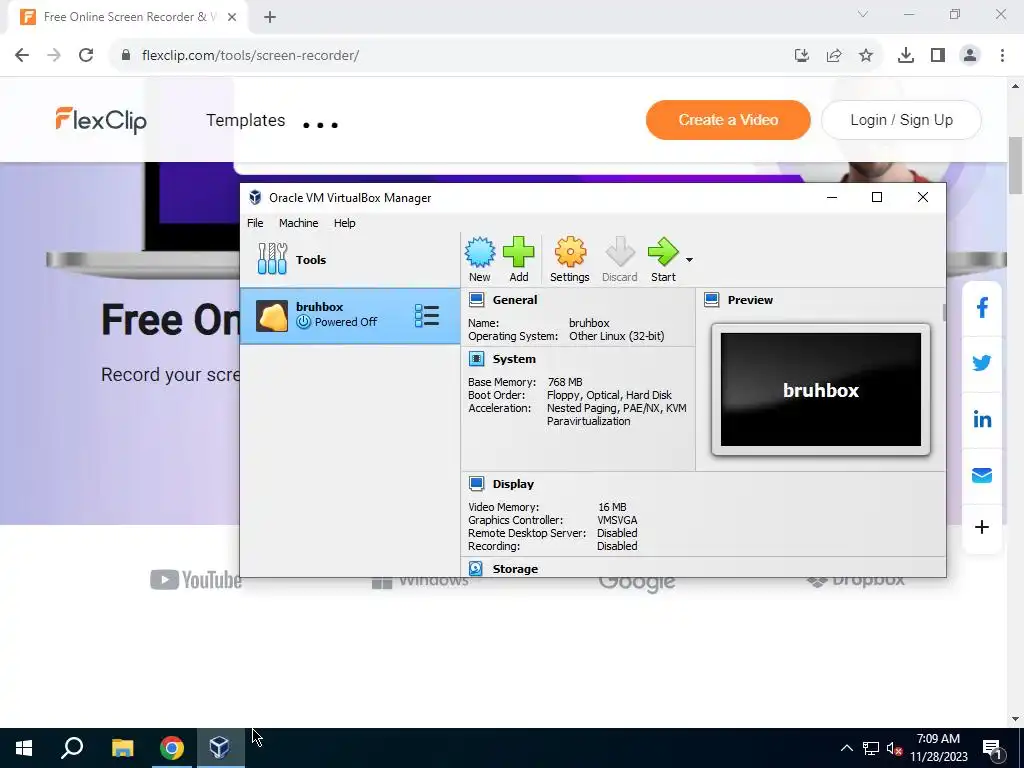Bookmark this page with star icon
1024x768 pixels.
(x=866, y=56)
